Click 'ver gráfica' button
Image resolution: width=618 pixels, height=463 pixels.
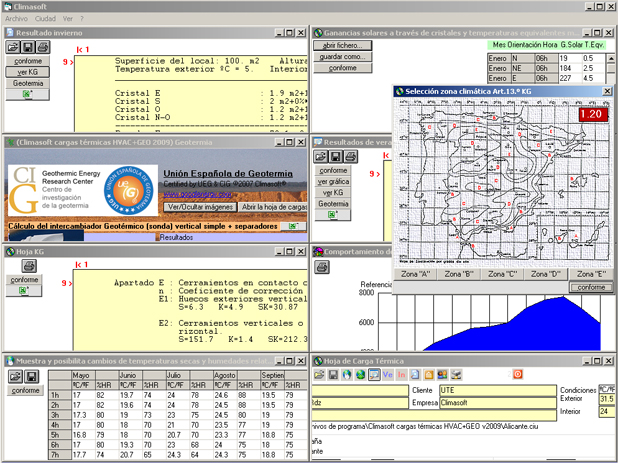[x=333, y=182]
